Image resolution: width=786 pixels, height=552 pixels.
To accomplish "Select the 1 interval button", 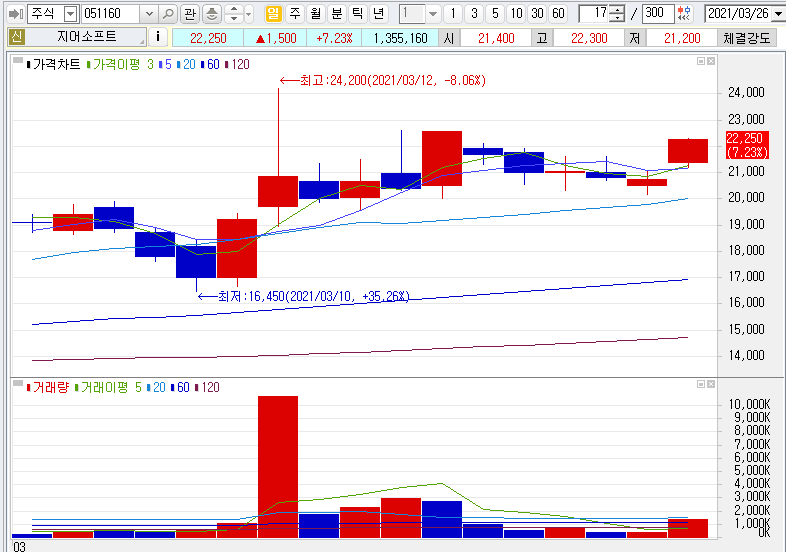I will point(453,14).
